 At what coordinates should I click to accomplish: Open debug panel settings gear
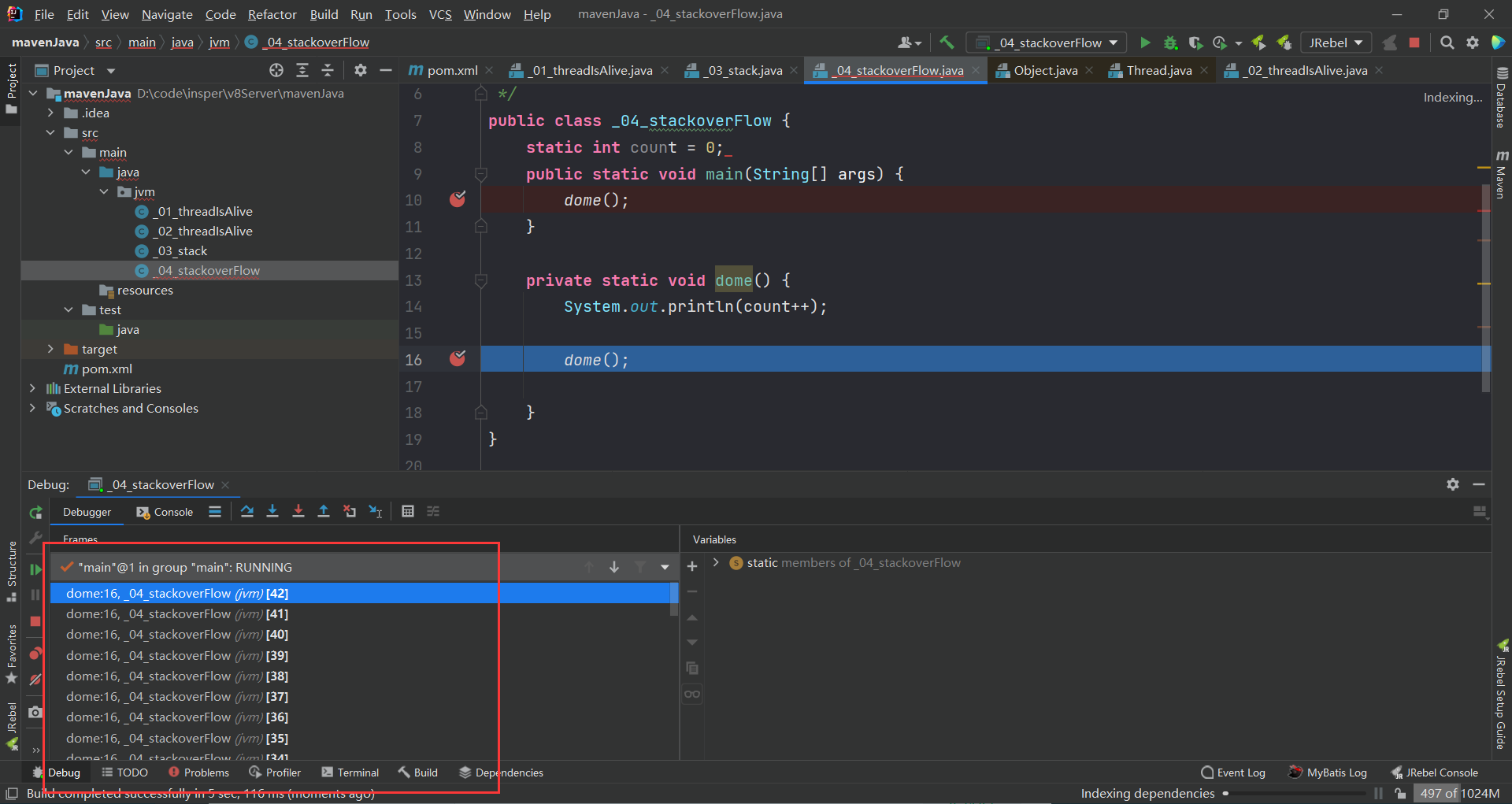1453,484
